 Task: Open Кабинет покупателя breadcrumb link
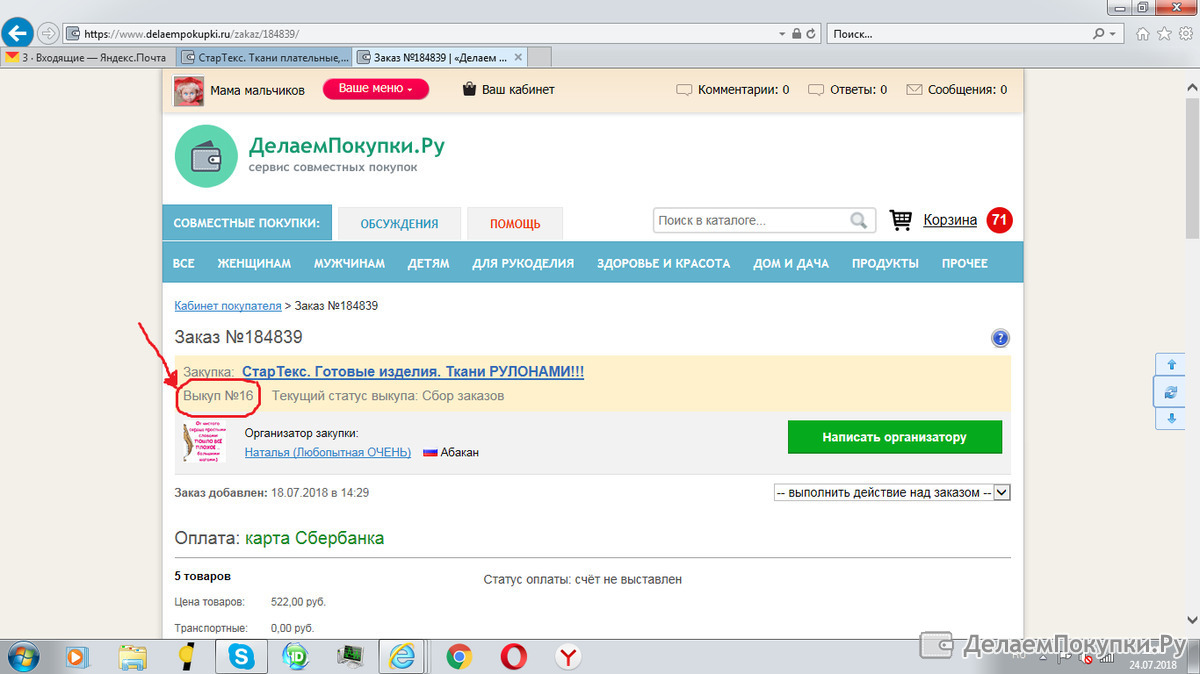pyautogui.click(x=228, y=305)
